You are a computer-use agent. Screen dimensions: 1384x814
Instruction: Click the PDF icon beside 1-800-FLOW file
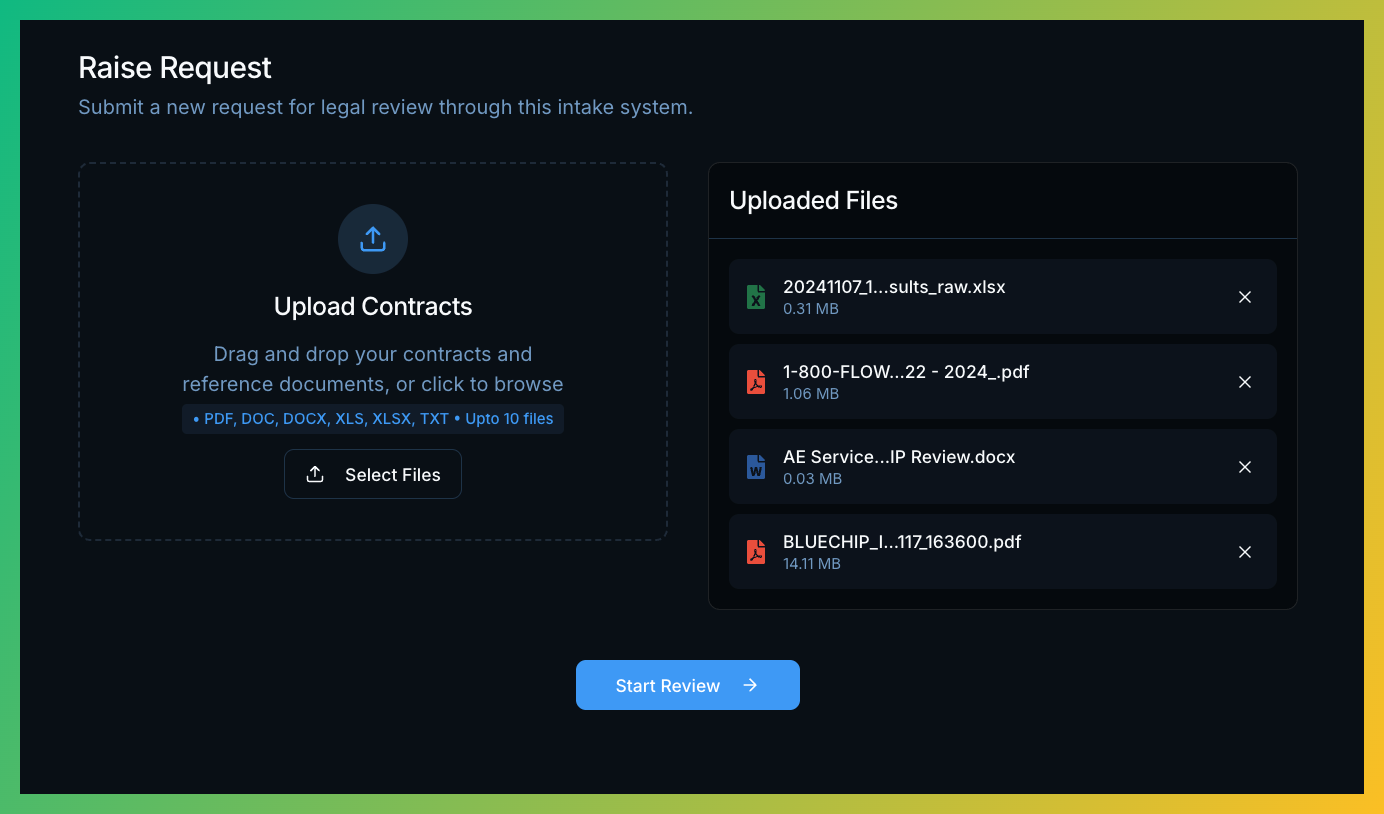pyautogui.click(x=756, y=382)
